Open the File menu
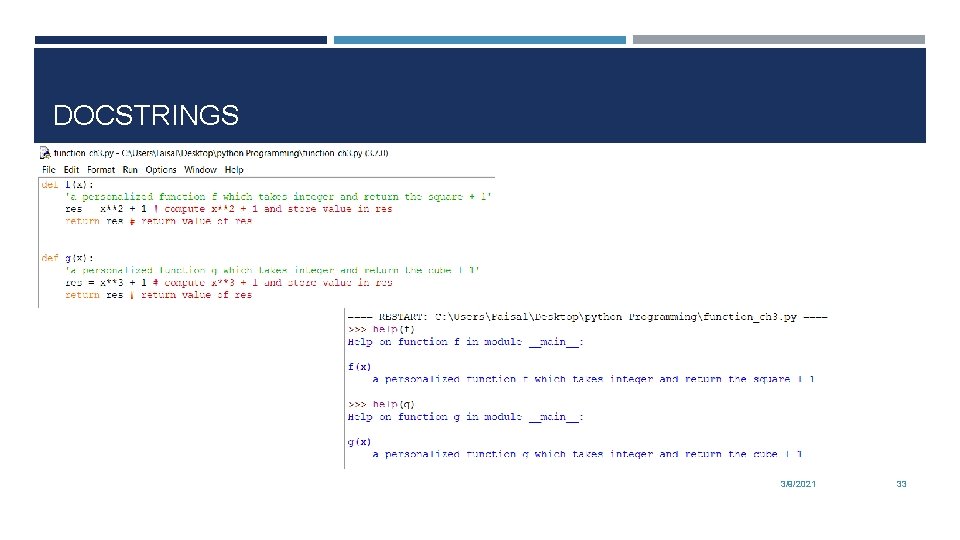The height and width of the screenshot is (540, 960). click(x=48, y=170)
